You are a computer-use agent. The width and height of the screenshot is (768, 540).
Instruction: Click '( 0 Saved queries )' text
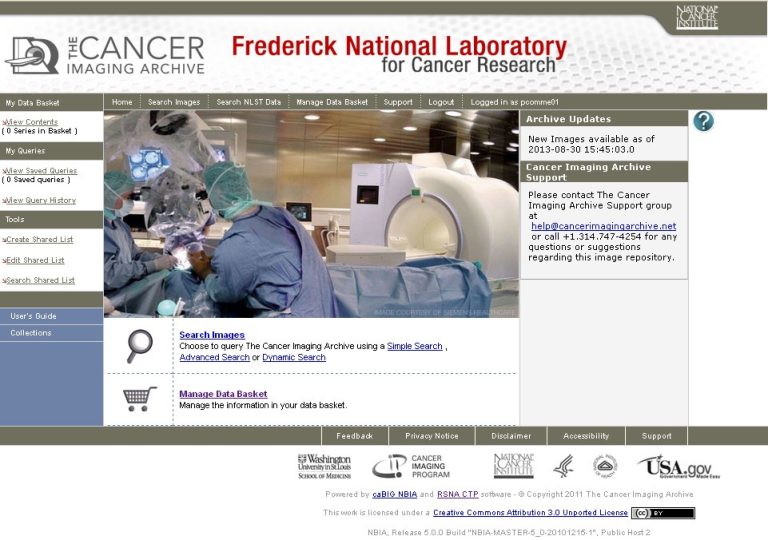tap(36, 179)
